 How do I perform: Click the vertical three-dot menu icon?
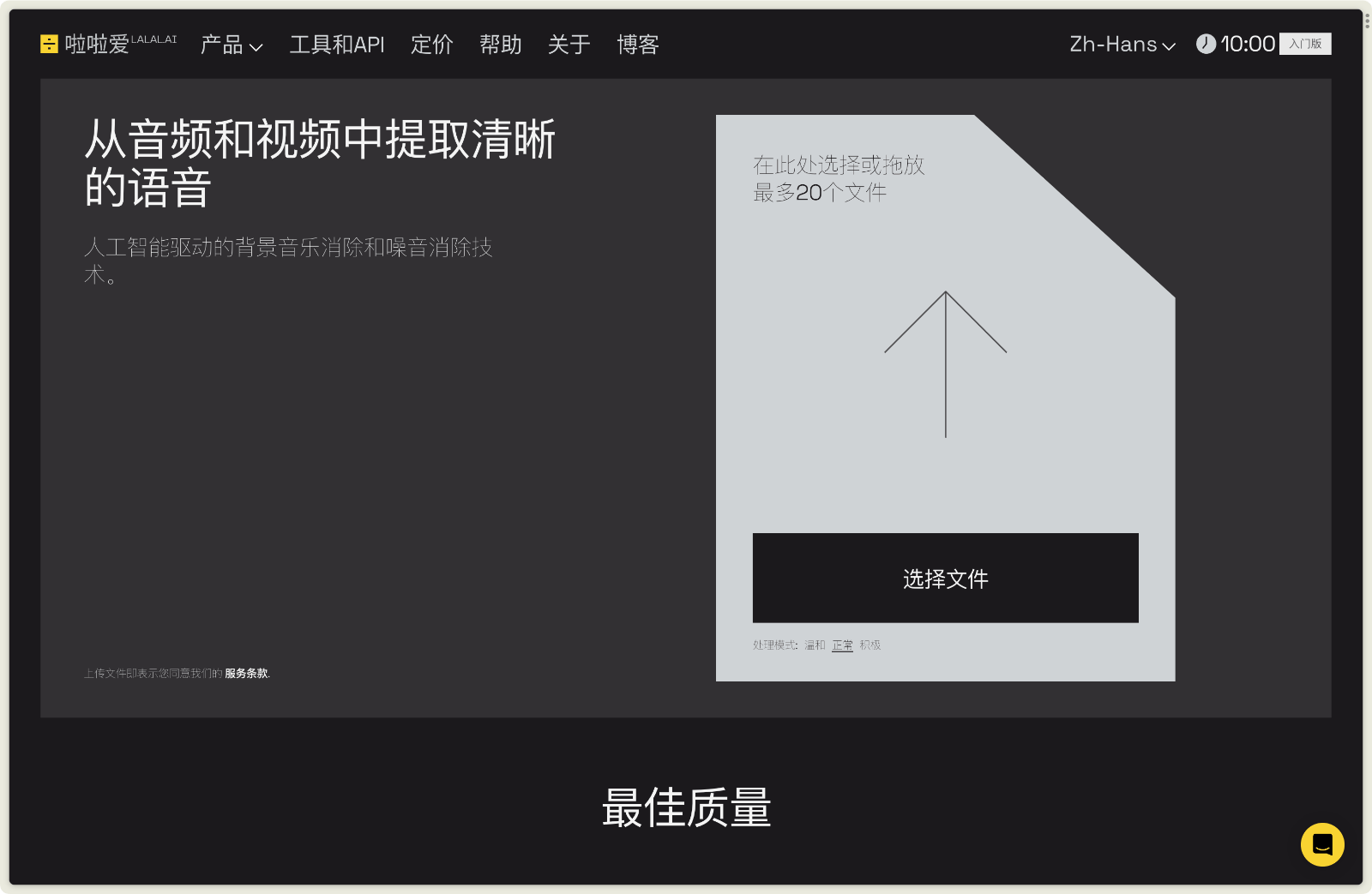click(x=1367, y=20)
